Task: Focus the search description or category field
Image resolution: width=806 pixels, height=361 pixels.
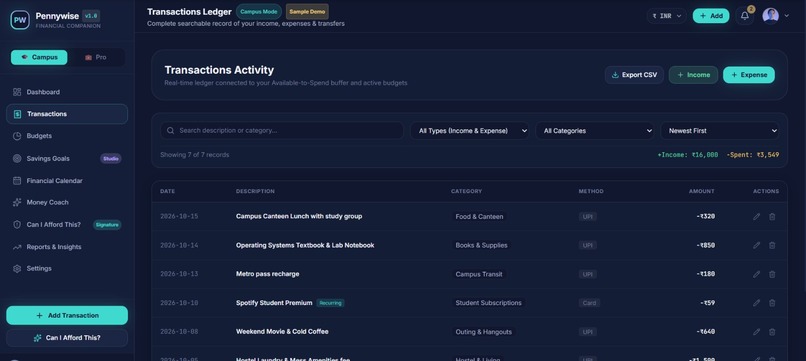Action: (282, 131)
